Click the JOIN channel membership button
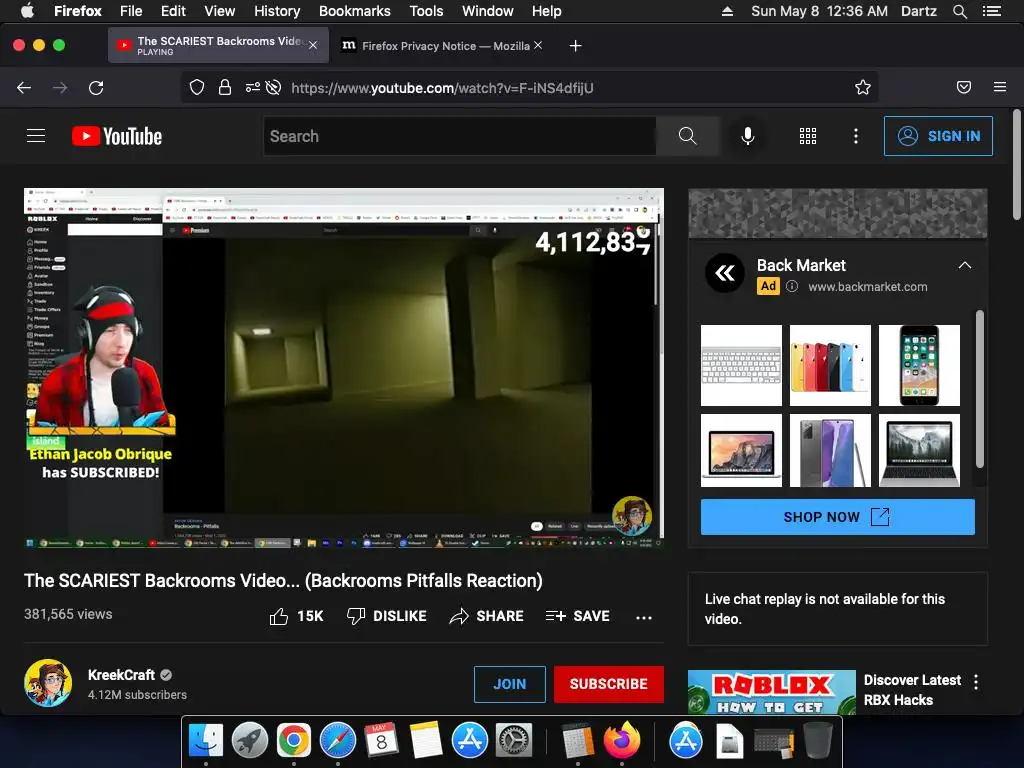 (509, 684)
